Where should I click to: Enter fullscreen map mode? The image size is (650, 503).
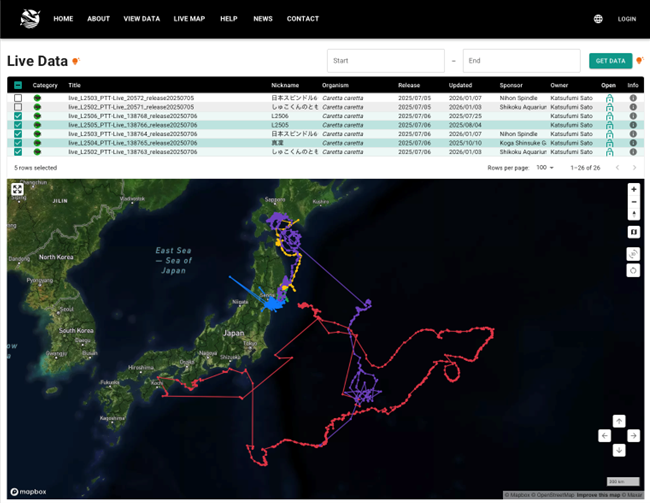(x=18, y=189)
